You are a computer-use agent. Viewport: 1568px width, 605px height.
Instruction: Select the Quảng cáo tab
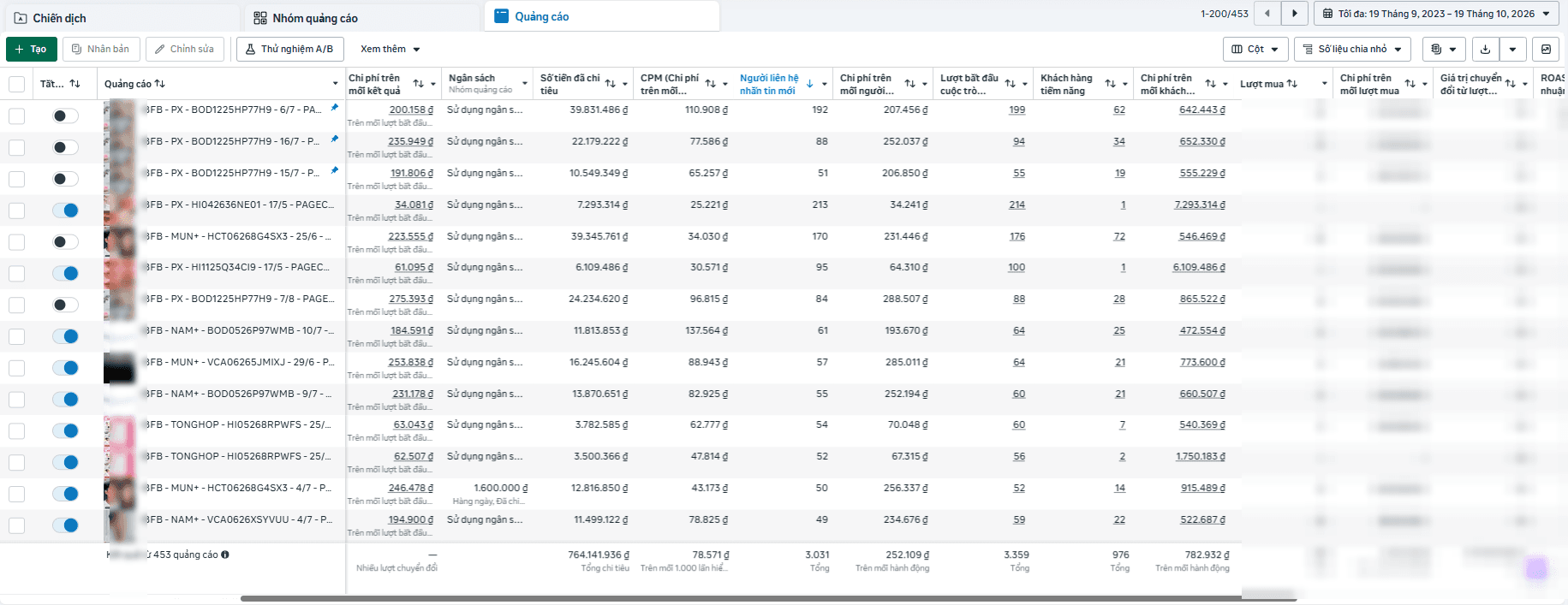(x=602, y=16)
